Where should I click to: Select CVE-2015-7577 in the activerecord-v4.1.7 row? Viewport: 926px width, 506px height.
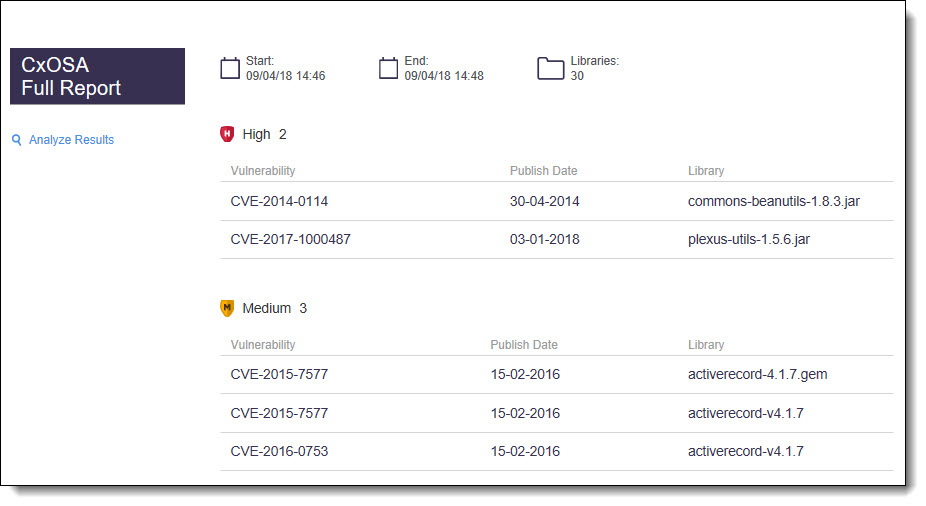point(279,413)
